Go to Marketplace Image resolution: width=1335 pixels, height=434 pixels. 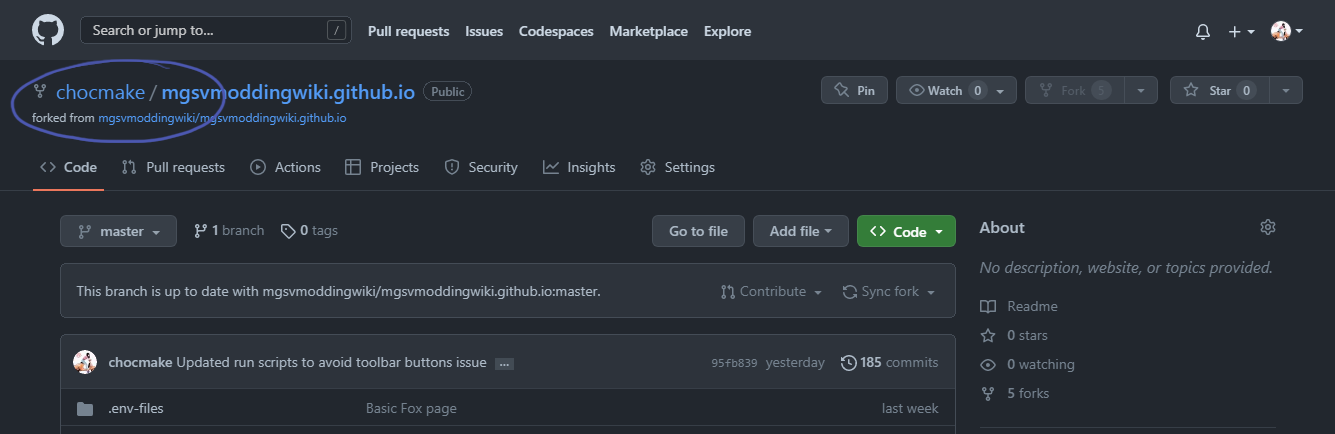tap(649, 31)
